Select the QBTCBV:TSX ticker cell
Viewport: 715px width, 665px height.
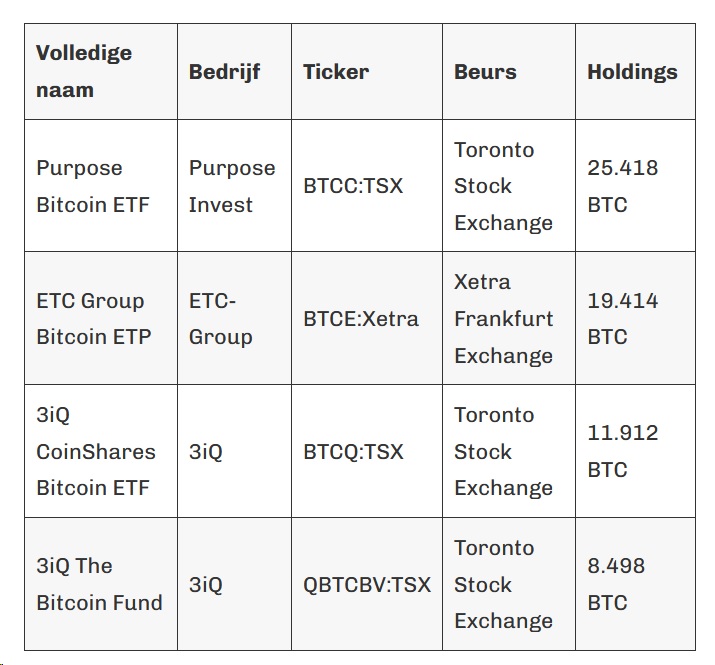coord(367,584)
